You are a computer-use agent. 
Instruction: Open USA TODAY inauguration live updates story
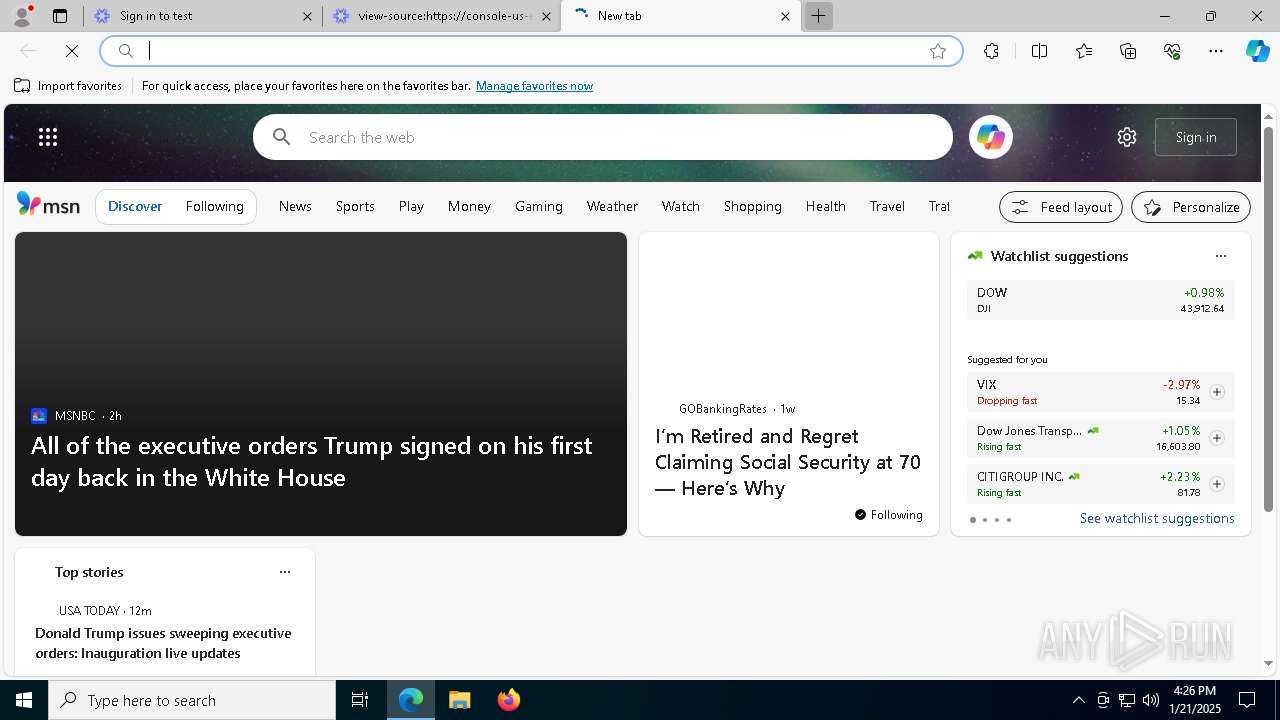[x=163, y=643]
